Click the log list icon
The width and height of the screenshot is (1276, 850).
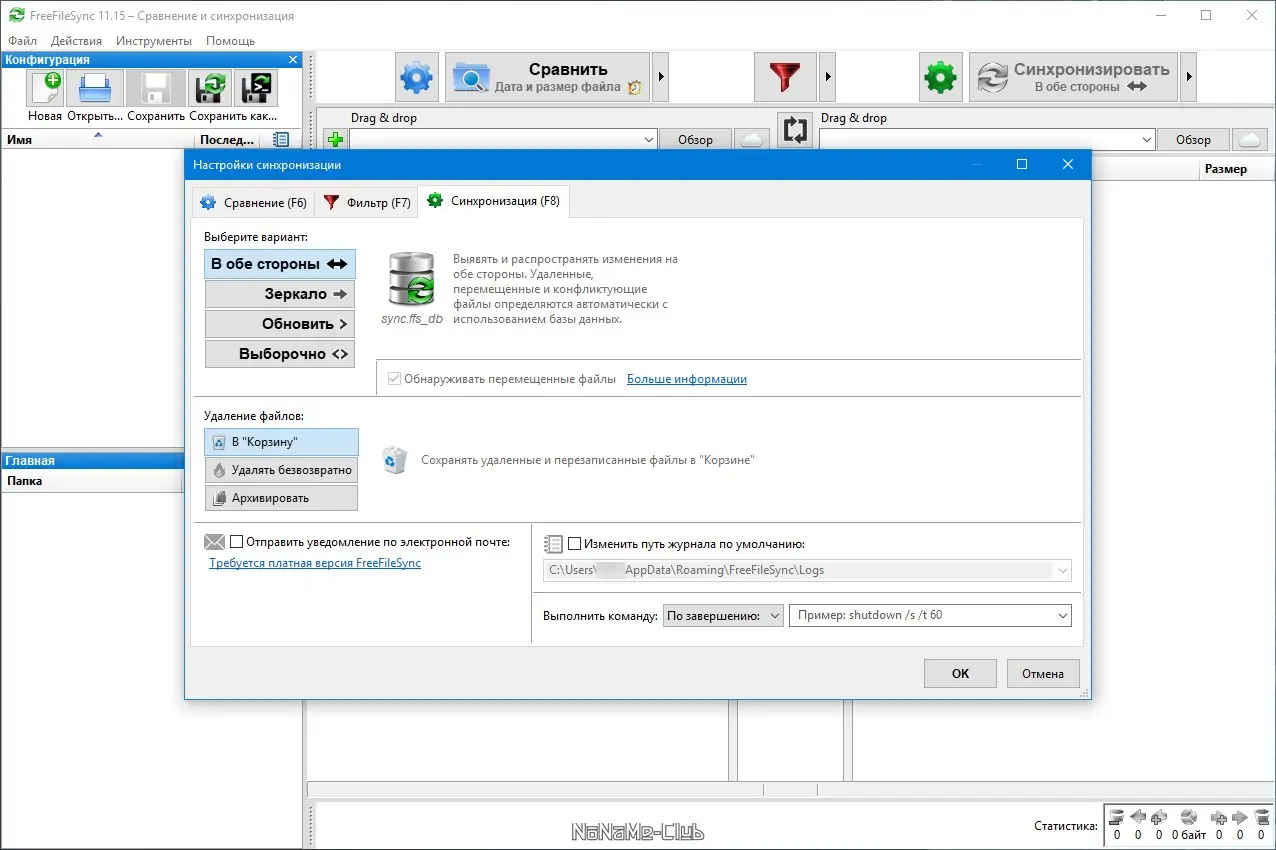[553, 544]
